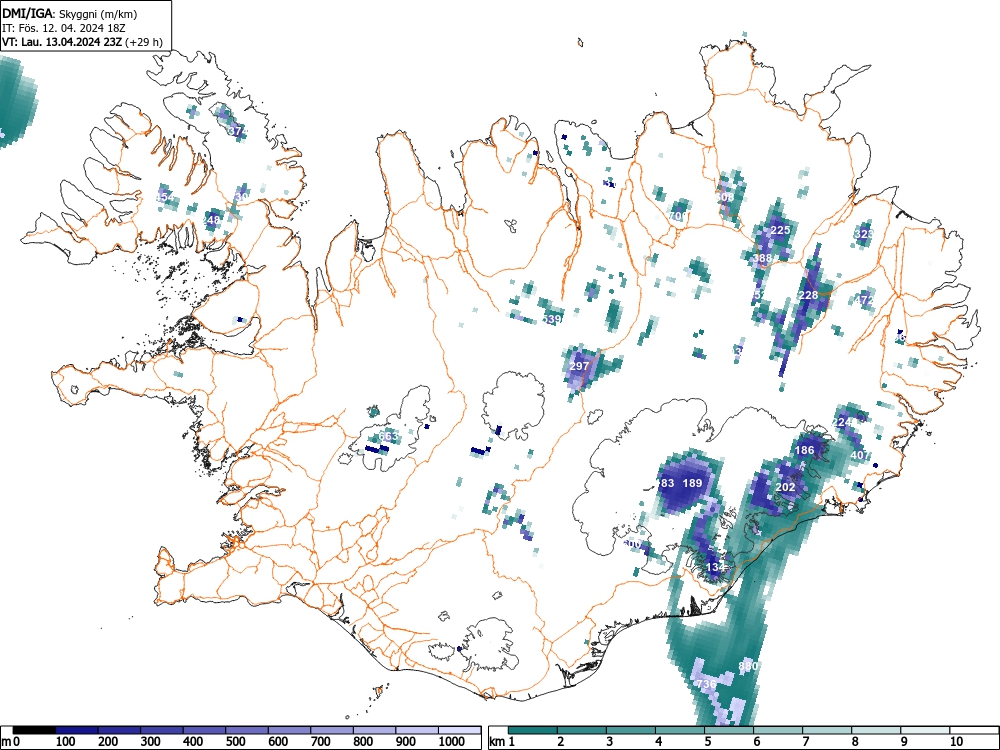This screenshot has width=1000, height=750.
Task: Click the 709 value in the north
Action: click(x=679, y=216)
